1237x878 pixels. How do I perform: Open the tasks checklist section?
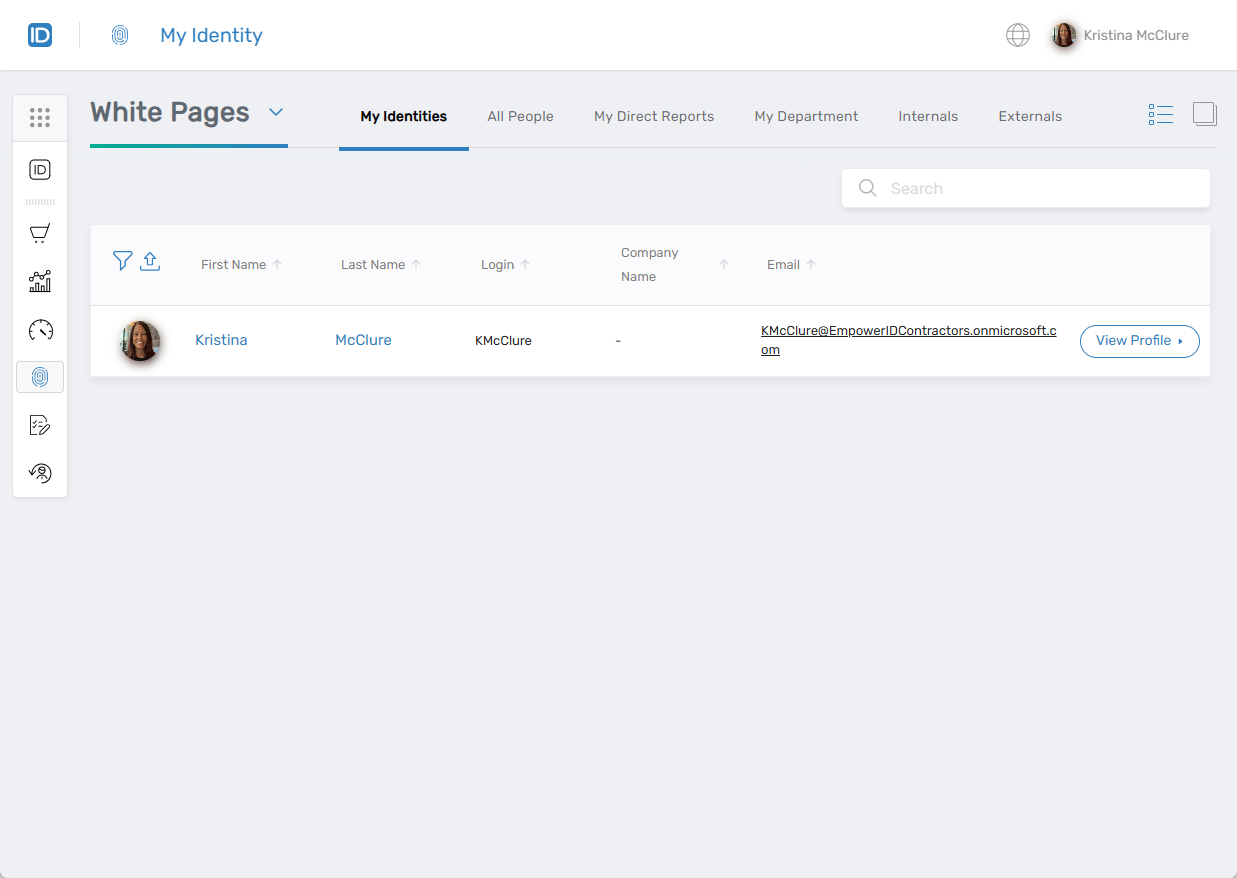coord(40,425)
